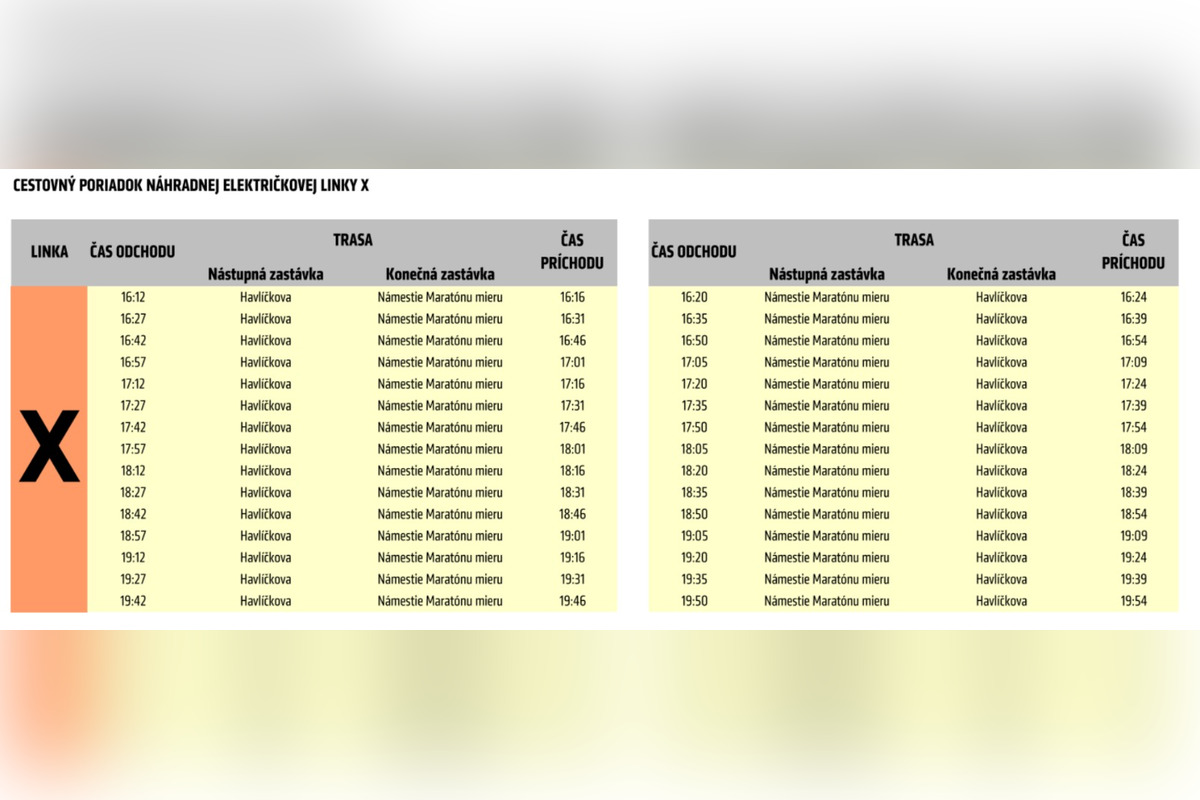Click the 16:12 departure time cell
Image resolution: width=1200 pixels, height=800 pixels.
133,297
